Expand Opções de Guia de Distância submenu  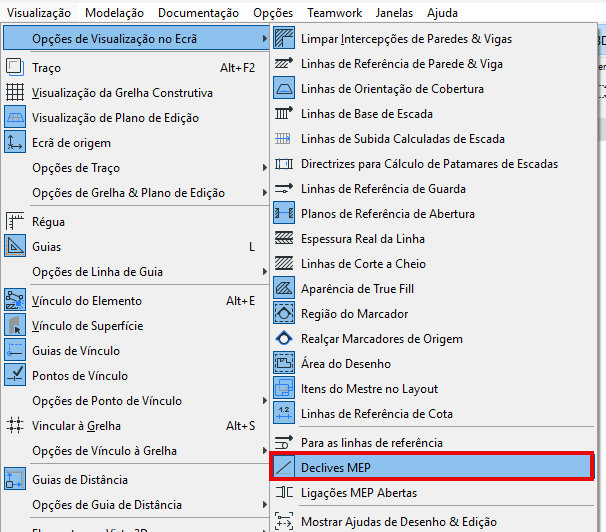click(135, 505)
